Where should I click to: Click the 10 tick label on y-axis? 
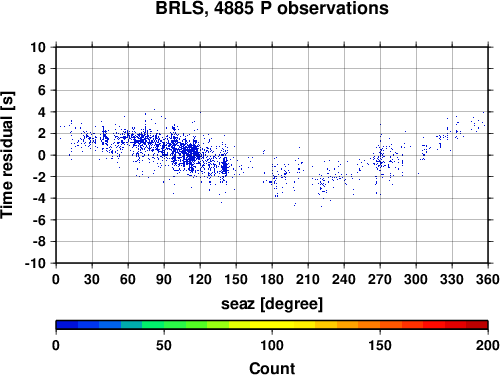point(38,47)
